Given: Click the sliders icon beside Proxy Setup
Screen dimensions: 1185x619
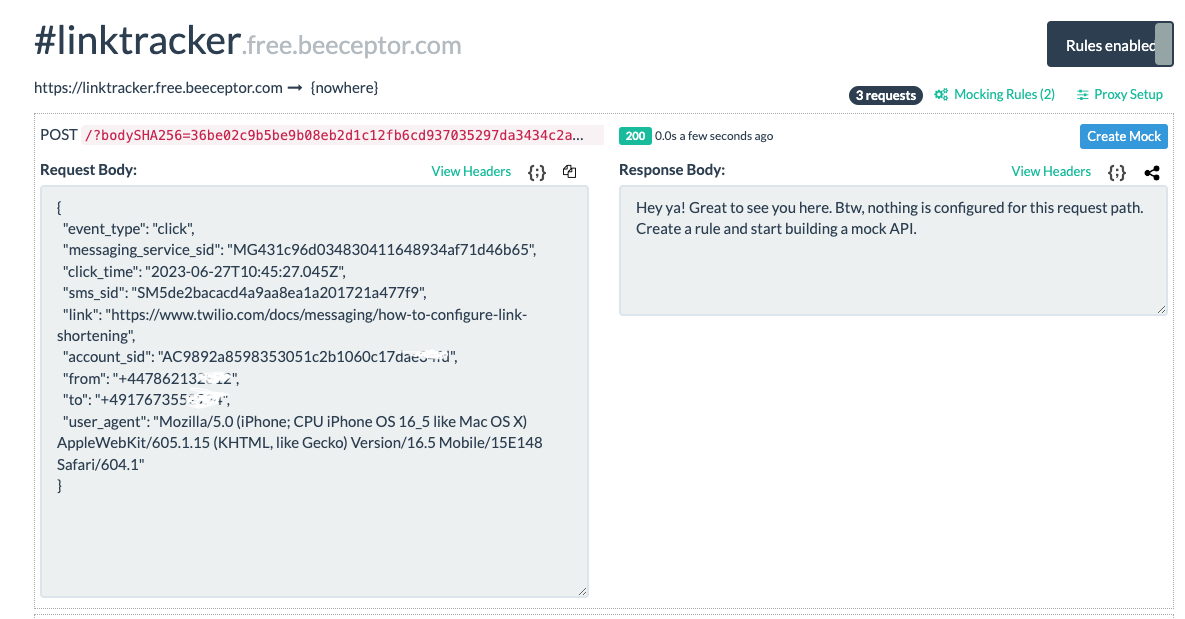Looking at the screenshot, I should [1083, 95].
